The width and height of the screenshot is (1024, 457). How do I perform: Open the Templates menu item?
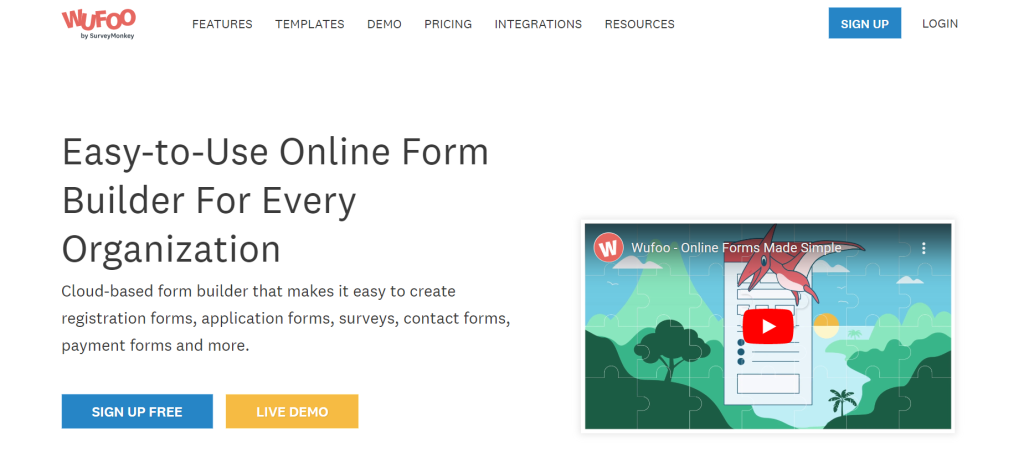coord(310,24)
